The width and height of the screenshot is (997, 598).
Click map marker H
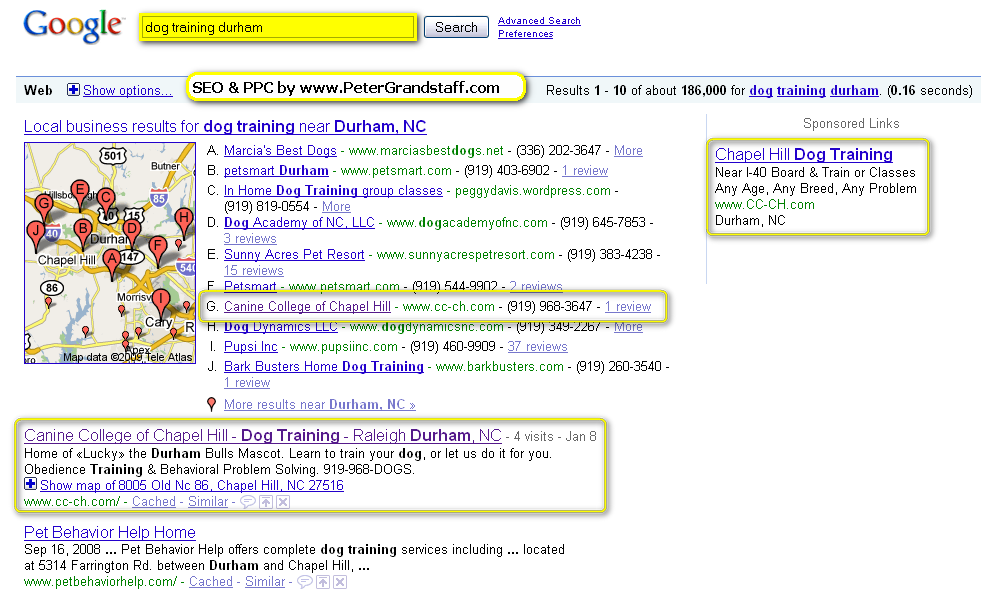coord(184,221)
